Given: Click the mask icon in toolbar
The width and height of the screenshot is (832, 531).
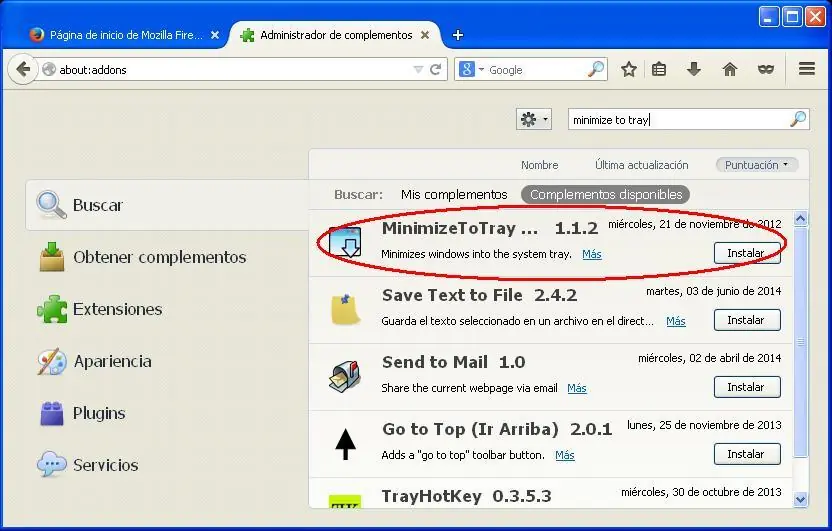Looking at the screenshot, I should point(766,69).
